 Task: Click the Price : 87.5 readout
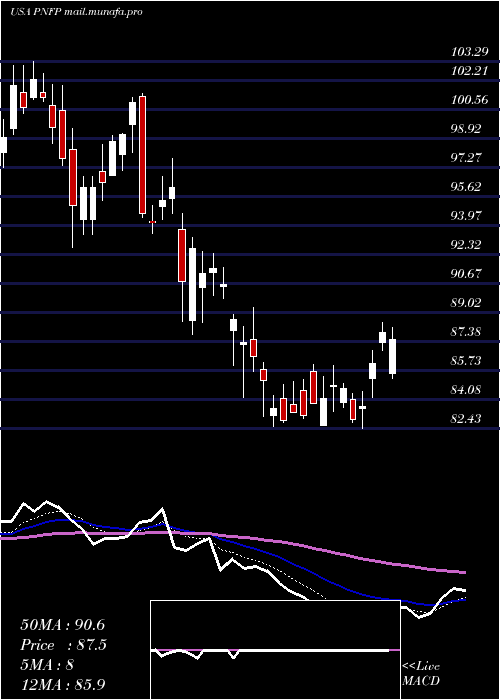(x=63, y=645)
